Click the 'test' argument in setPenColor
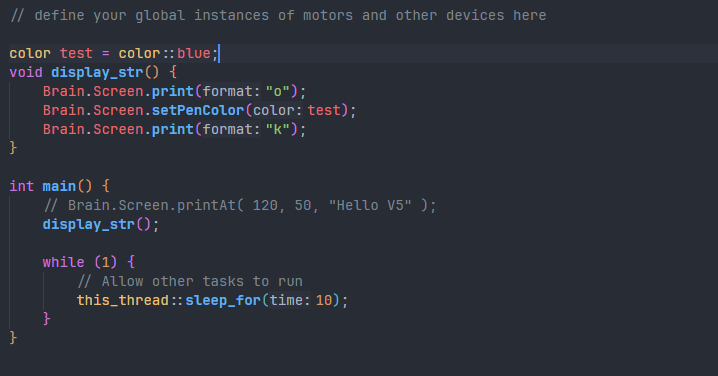The image size is (718, 376). pos(324,110)
